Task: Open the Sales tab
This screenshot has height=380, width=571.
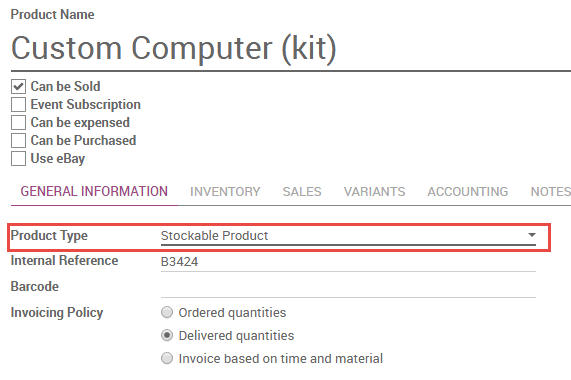Action: tap(302, 191)
